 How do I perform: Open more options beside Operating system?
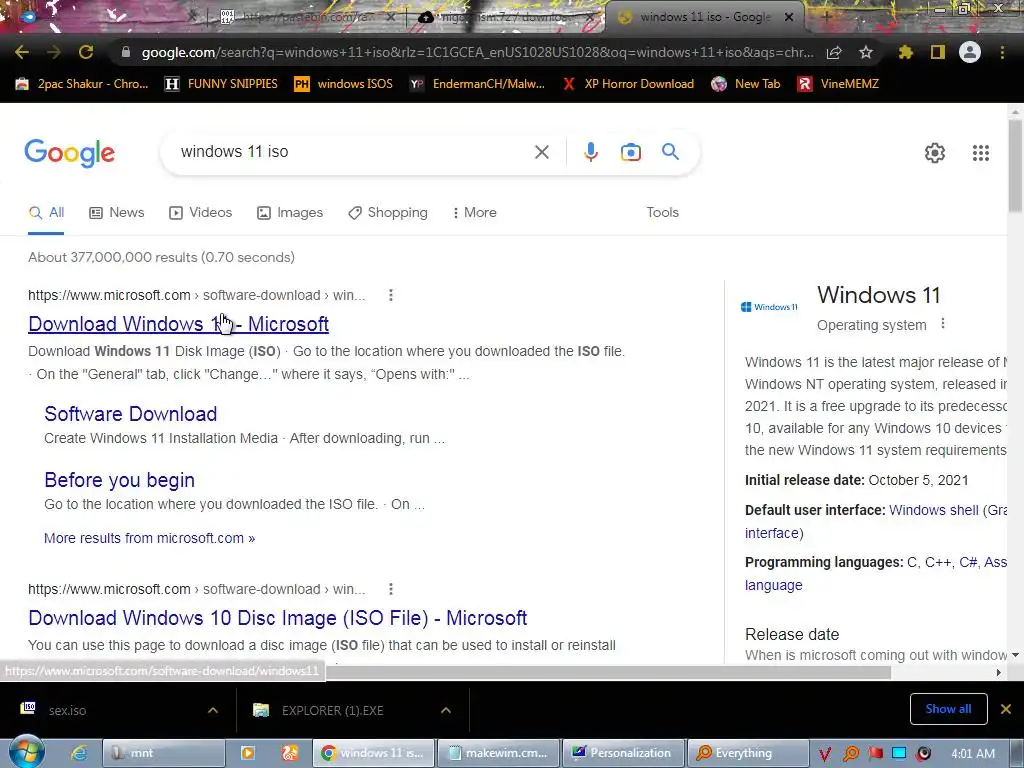point(942,324)
